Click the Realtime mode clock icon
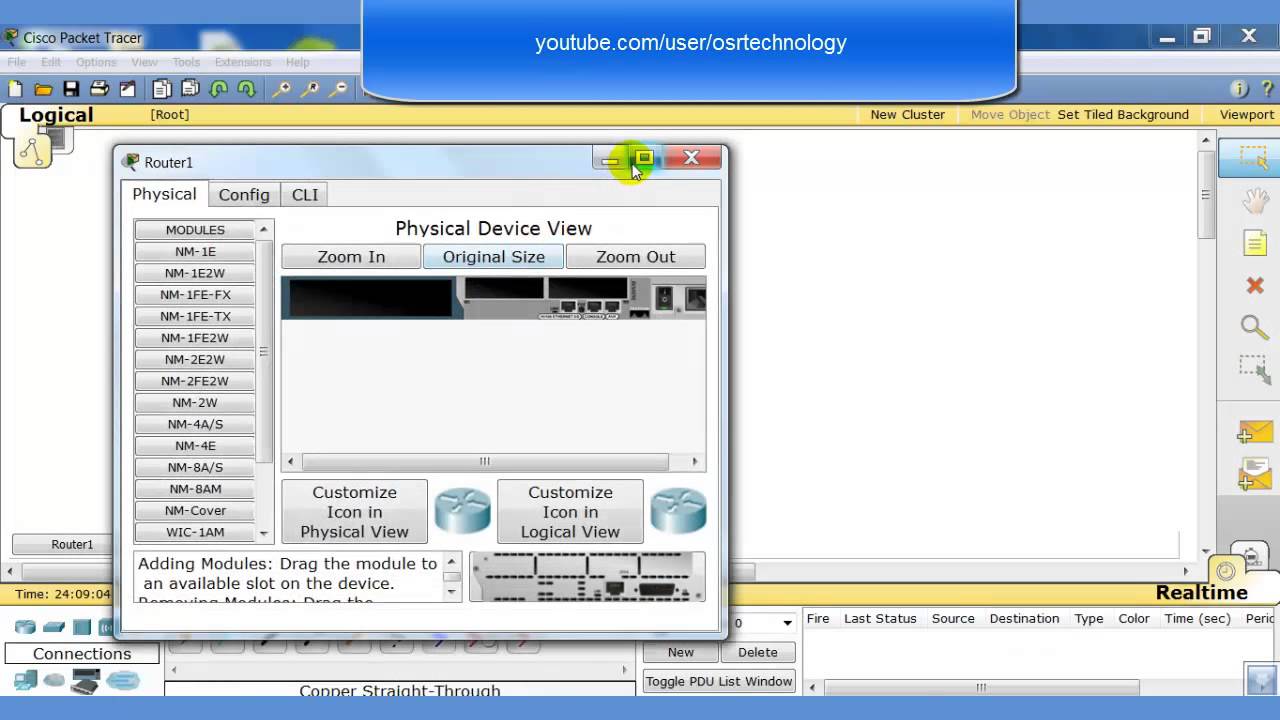 coord(1226,571)
